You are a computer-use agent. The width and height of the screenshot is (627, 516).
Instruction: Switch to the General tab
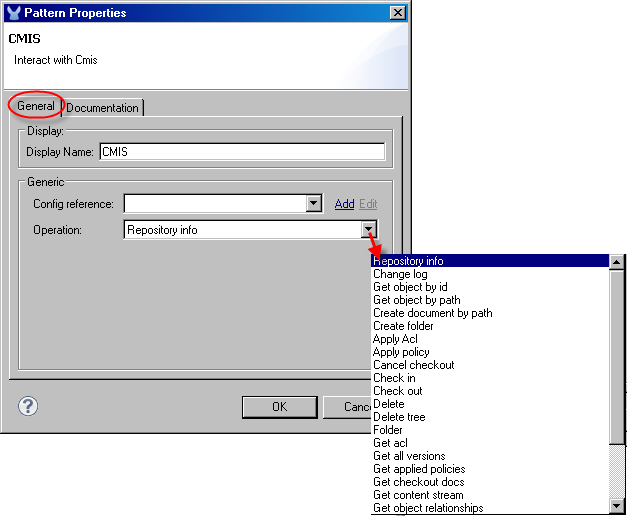(x=36, y=106)
